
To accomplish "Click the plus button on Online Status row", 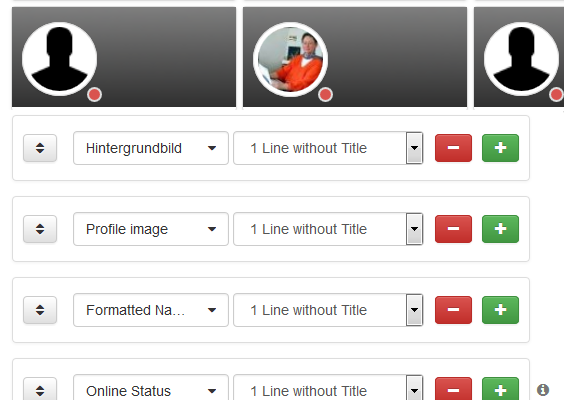I will [x=500, y=389].
